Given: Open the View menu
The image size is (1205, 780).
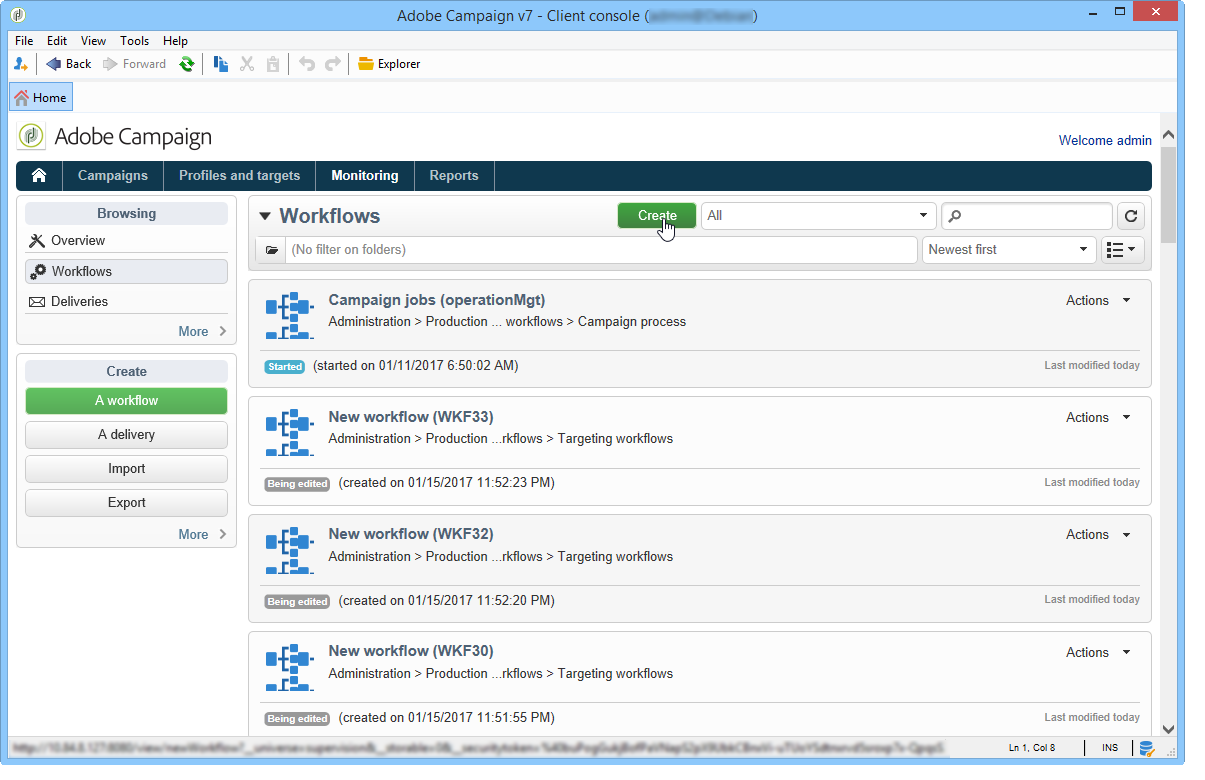Looking at the screenshot, I should [x=94, y=41].
